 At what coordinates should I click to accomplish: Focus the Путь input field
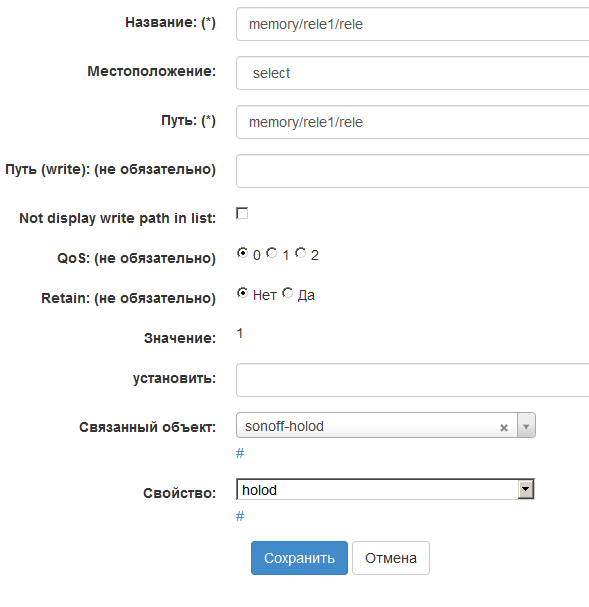(x=413, y=122)
